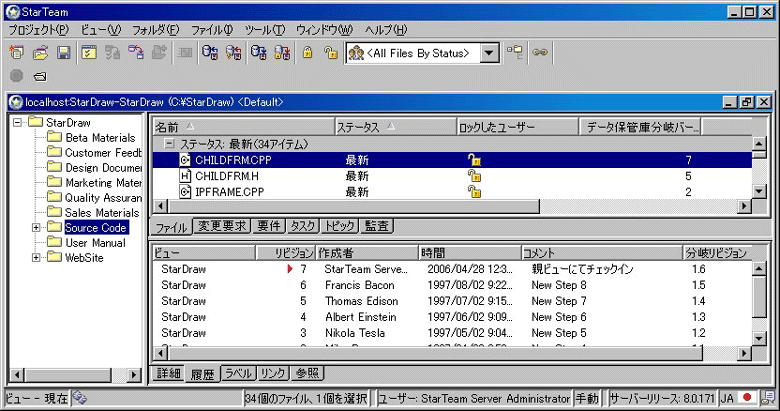Screen dimensions: 780x411
Task: Select the Beta Materials folder
Action: [x=100, y=138]
